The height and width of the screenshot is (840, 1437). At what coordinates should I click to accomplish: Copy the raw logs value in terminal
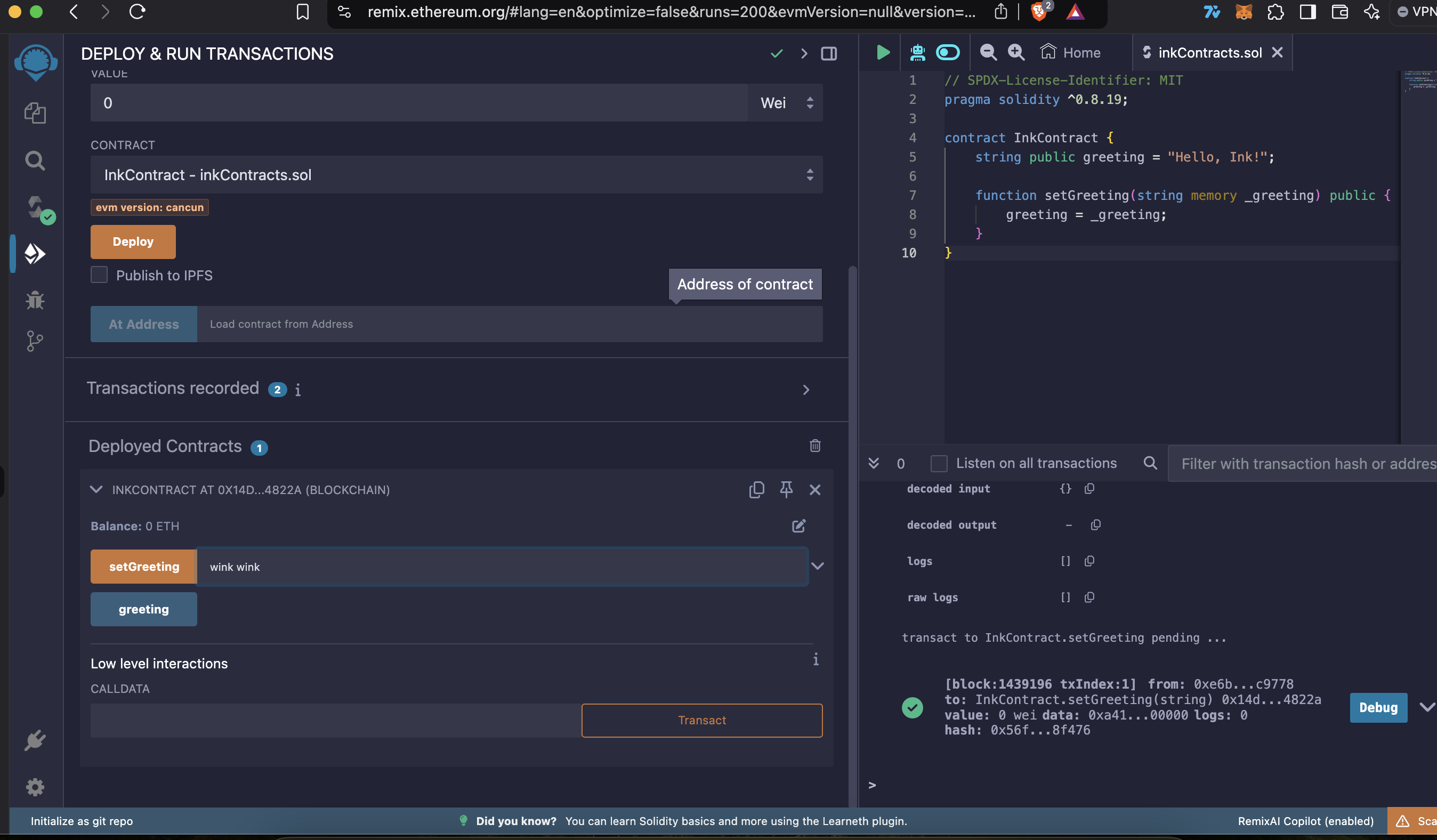(x=1089, y=597)
